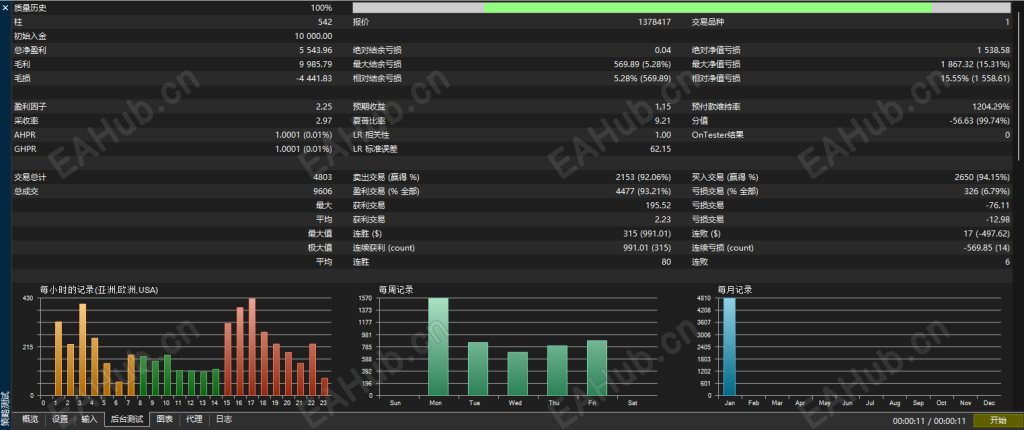The height and width of the screenshot is (430, 1024).
Task: Click the 相对净值亏损 value 15.55% (1 558.61)
Action: point(976,78)
